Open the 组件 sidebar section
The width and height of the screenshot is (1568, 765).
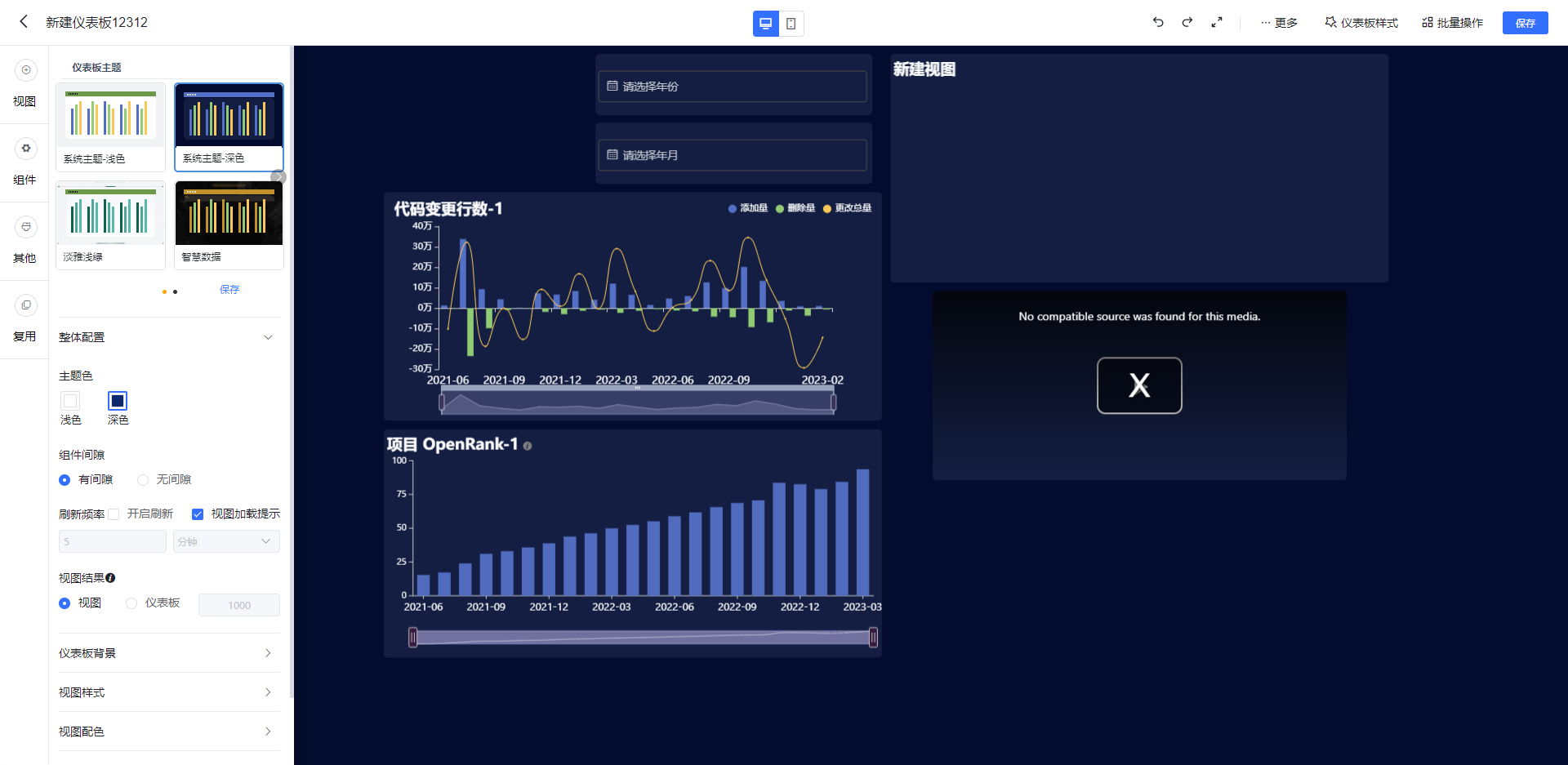click(24, 162)
